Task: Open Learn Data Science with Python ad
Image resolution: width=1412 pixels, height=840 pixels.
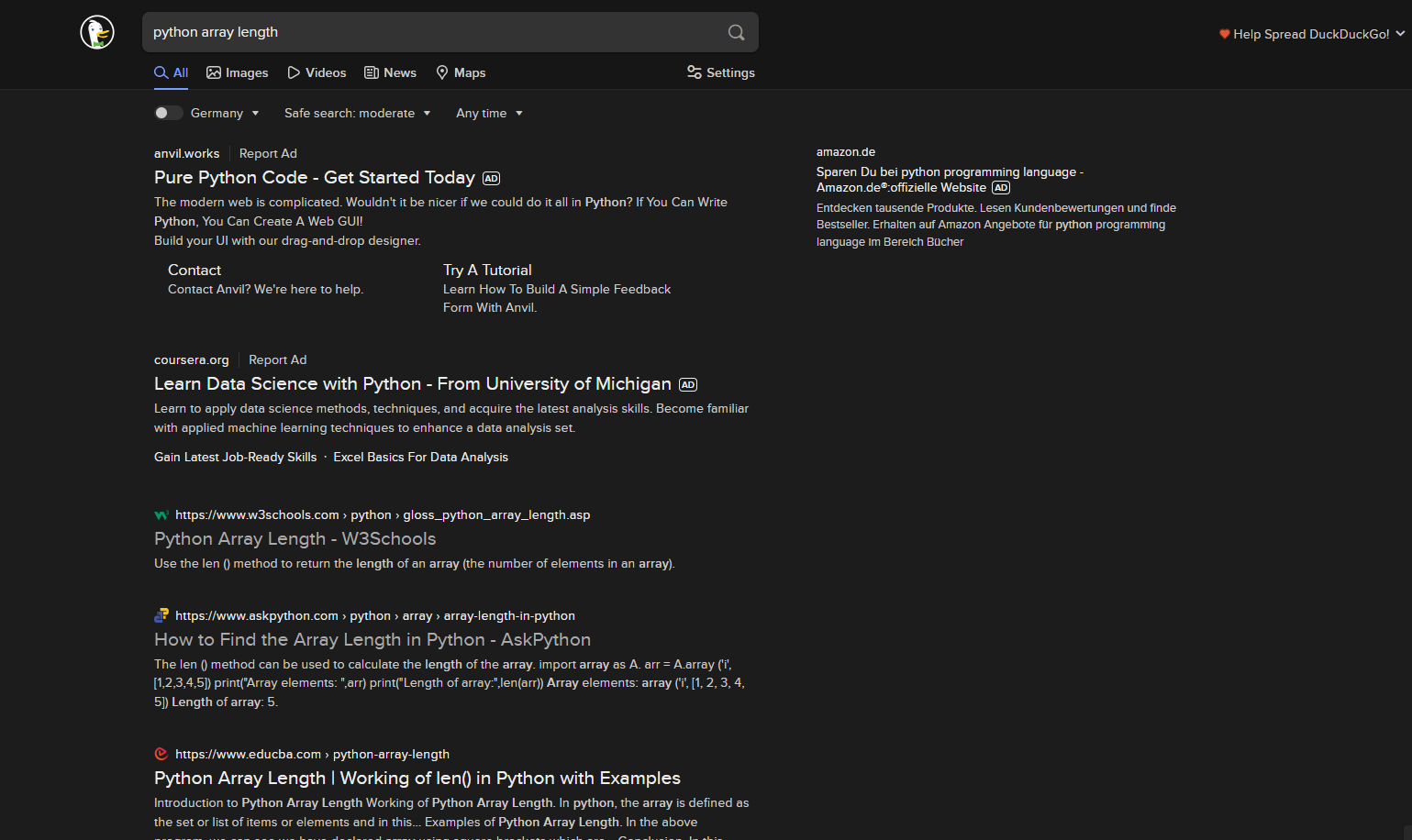Action: coord(413,383)
